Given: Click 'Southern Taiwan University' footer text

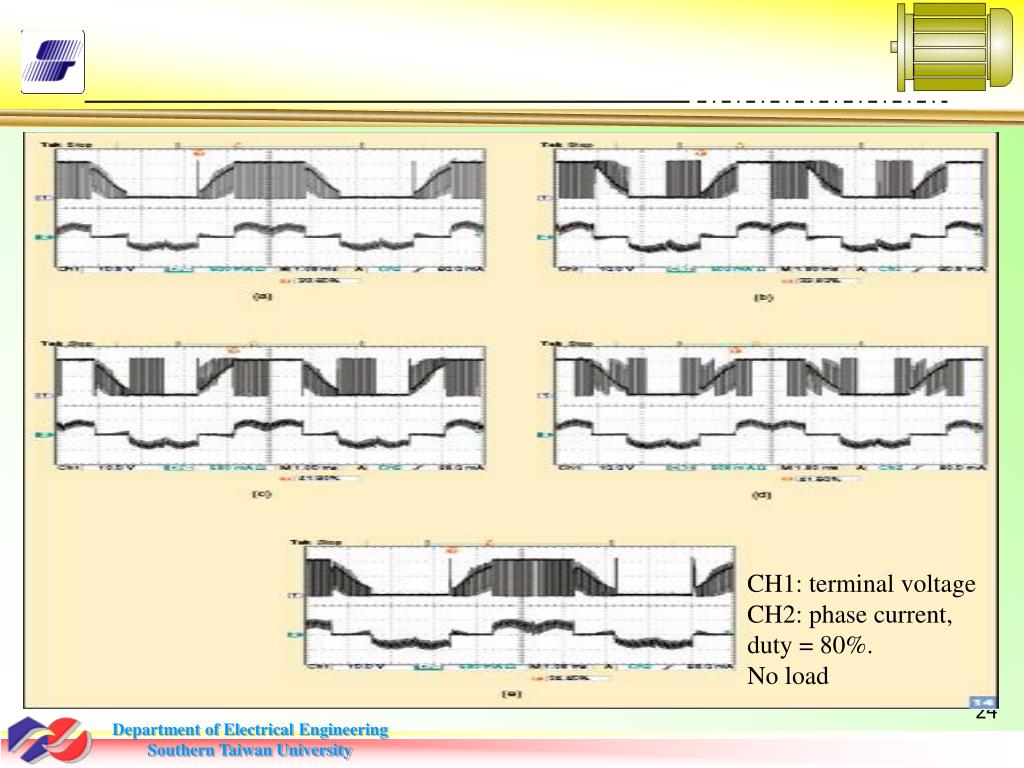Looking at the screenshot, I should coord(249,750).
